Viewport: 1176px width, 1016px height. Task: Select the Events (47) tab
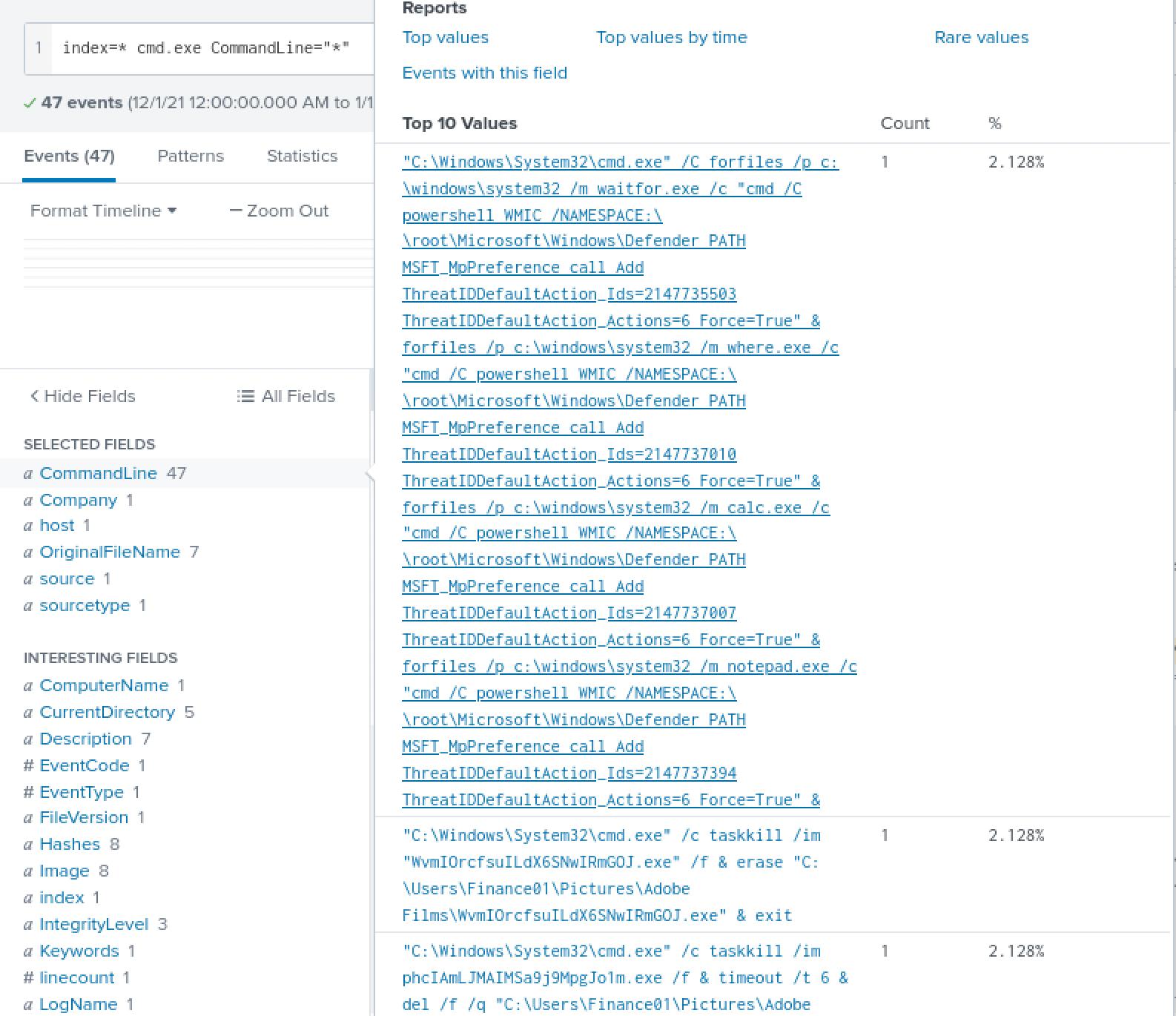[69, 156]
